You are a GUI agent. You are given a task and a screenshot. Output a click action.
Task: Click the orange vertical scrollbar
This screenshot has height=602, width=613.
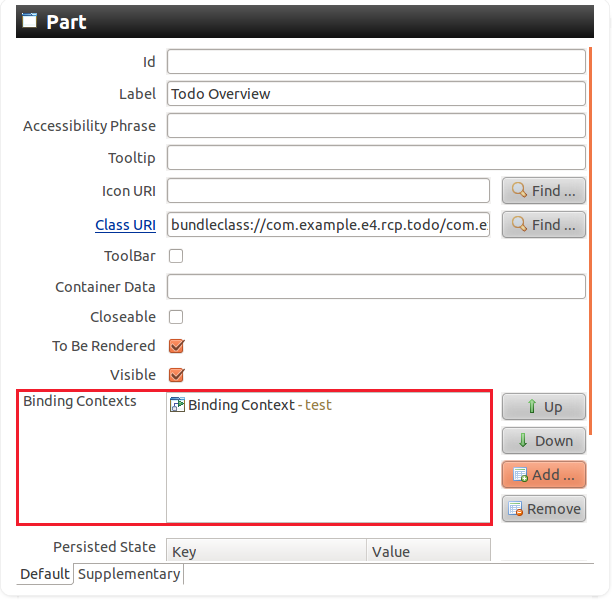point(590,241)
